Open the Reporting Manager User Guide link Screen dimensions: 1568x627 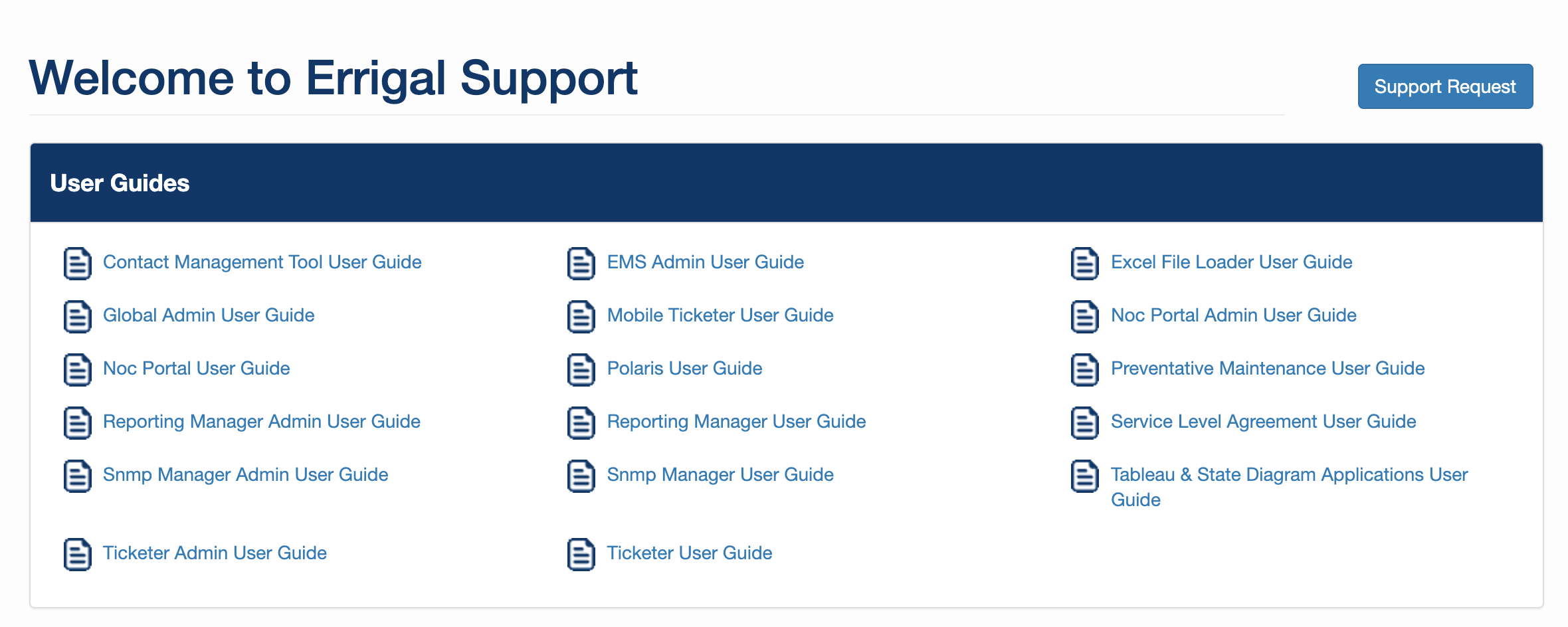735,422
